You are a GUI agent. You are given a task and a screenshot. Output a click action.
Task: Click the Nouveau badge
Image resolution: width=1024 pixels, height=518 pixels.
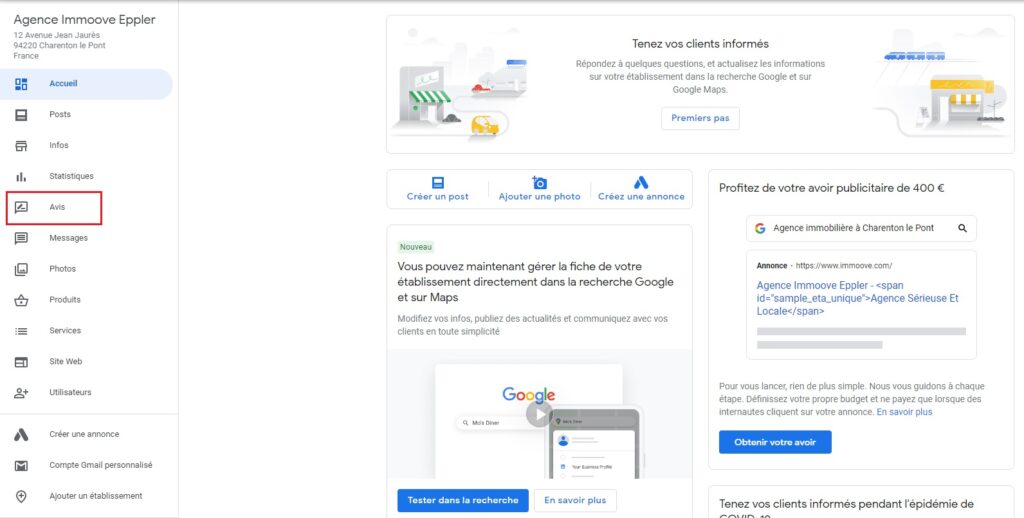[416, 248]
